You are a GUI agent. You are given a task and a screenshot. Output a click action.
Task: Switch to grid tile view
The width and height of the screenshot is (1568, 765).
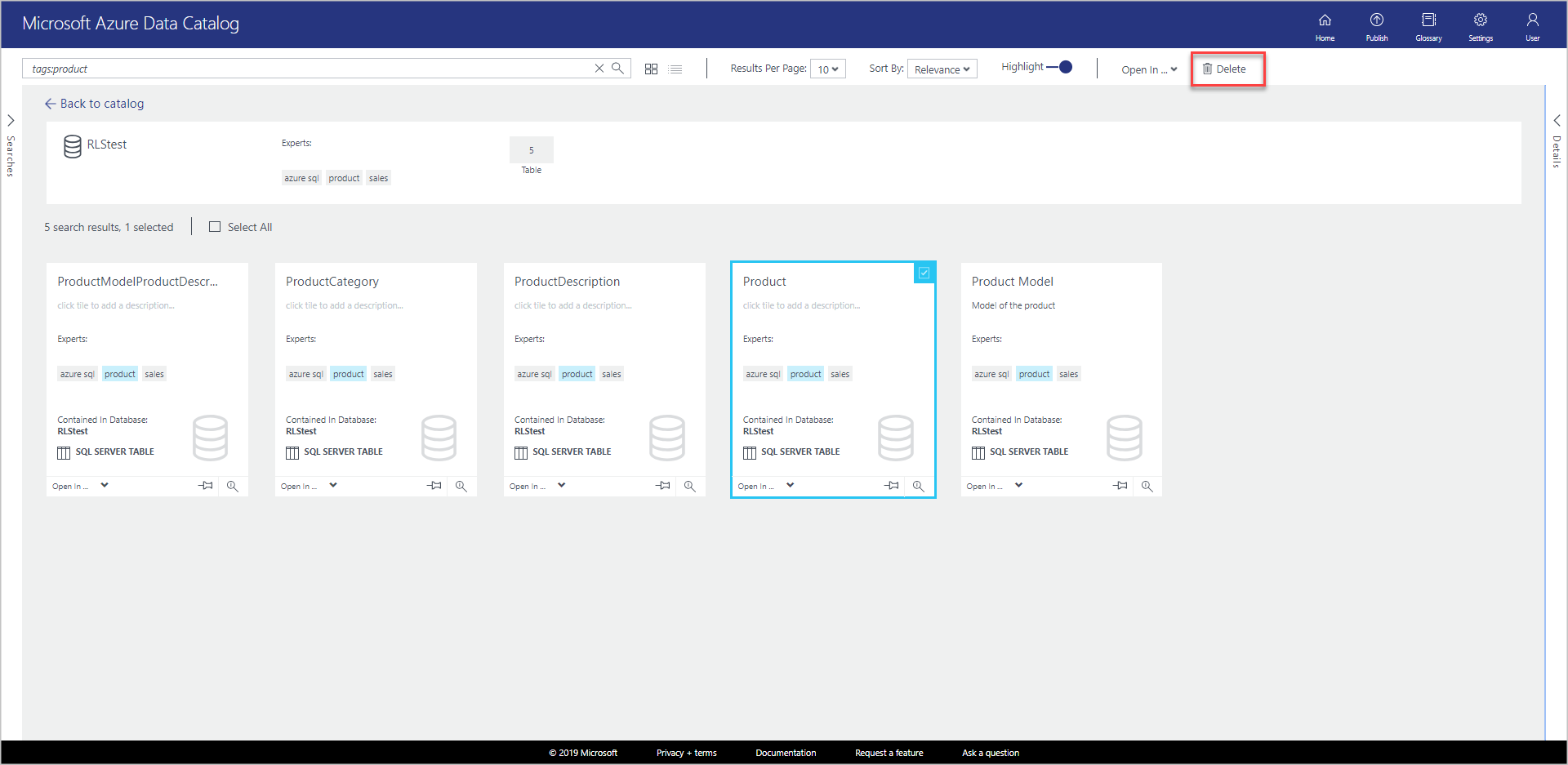[x=651, y=69]
